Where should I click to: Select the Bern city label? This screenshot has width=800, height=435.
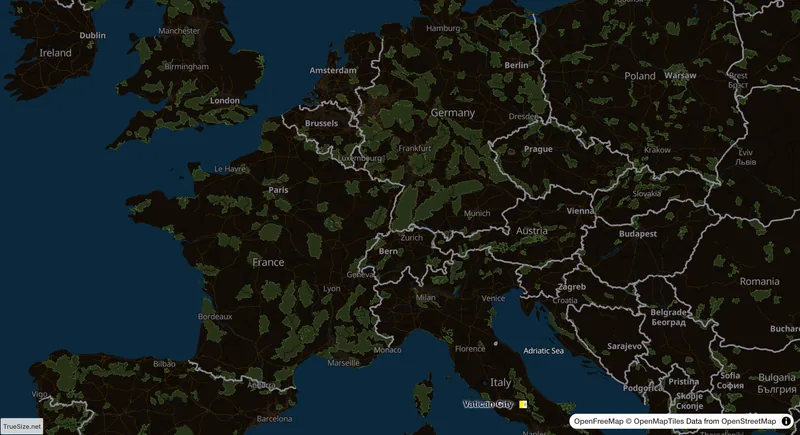point(388,251)
